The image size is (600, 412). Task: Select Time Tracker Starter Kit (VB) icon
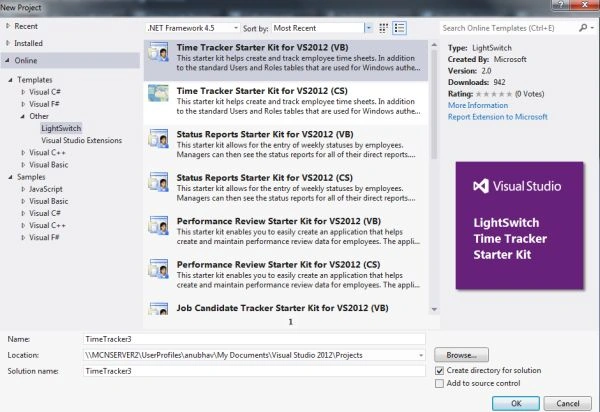pyautogui.click(x=158, y=52)
